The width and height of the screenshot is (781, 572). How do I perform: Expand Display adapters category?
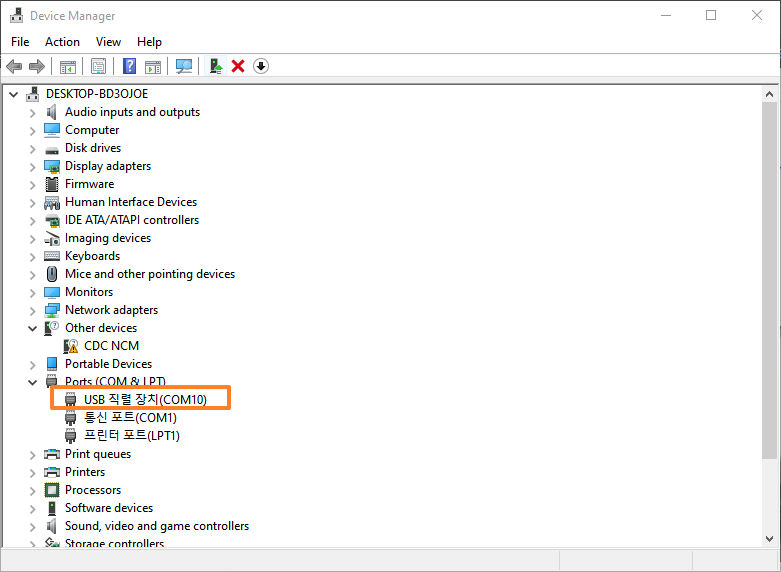pos(32,167)
